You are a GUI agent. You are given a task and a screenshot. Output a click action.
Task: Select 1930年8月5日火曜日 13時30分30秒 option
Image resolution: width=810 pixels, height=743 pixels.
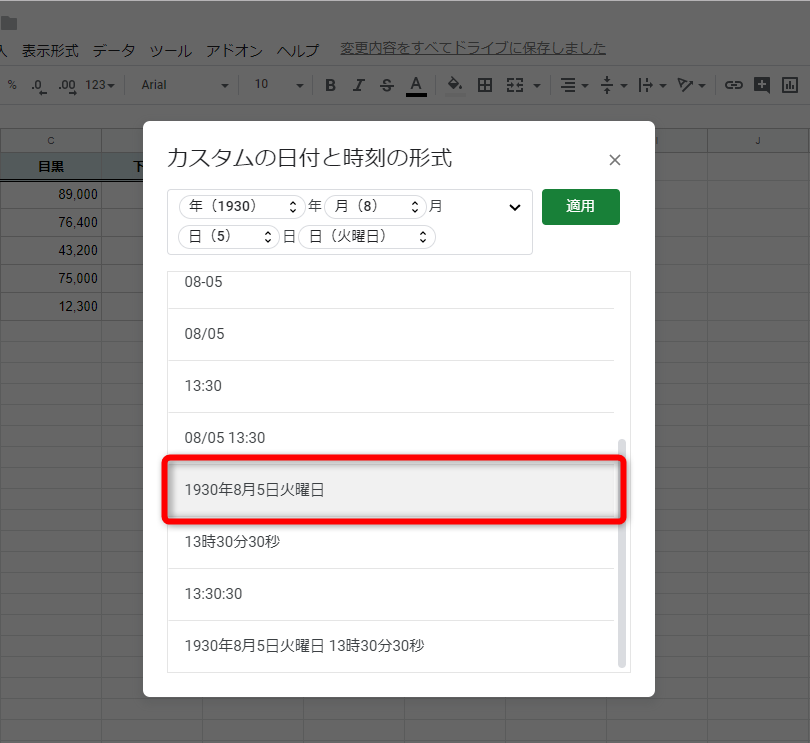coord(391,646)
